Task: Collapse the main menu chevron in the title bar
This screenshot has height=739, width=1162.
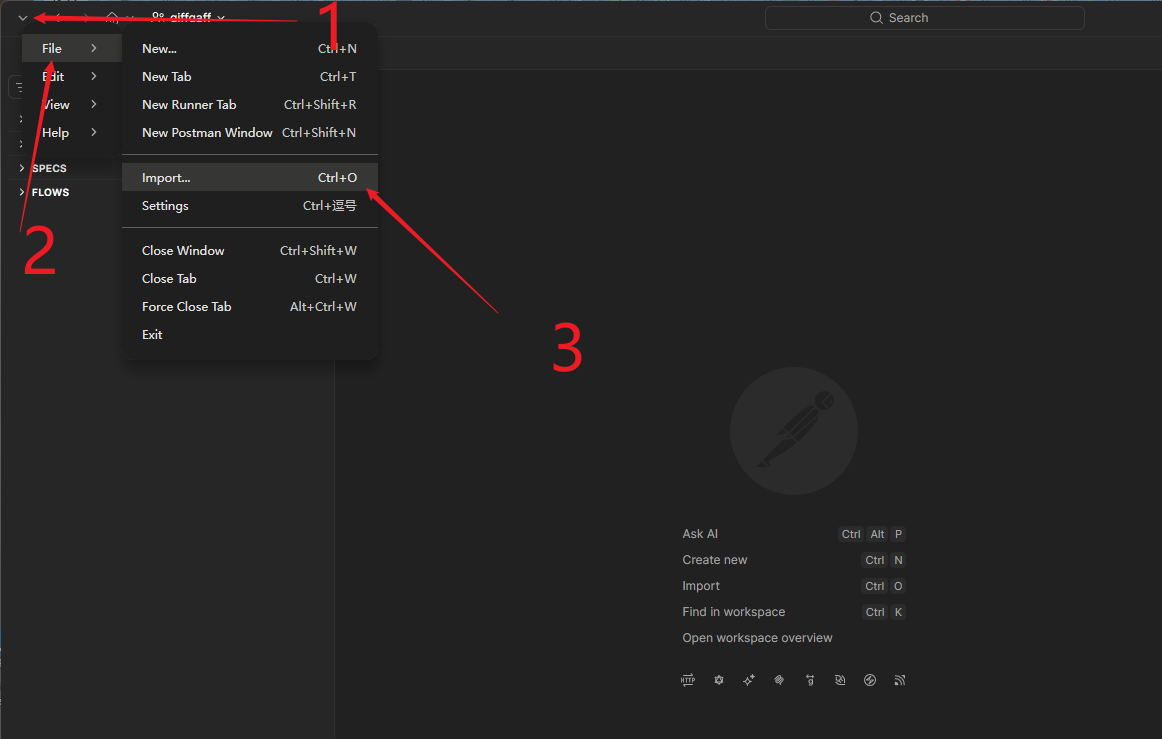Action: 23,18
